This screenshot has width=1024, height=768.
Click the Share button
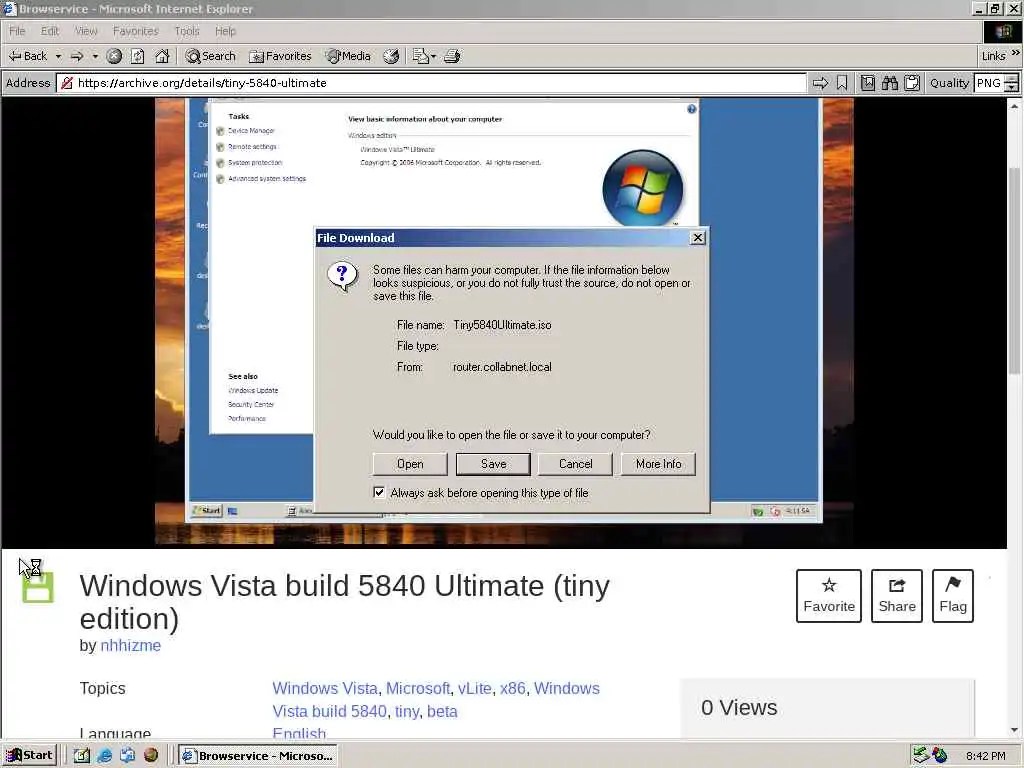pyautogui.click(x=897, y=596)
